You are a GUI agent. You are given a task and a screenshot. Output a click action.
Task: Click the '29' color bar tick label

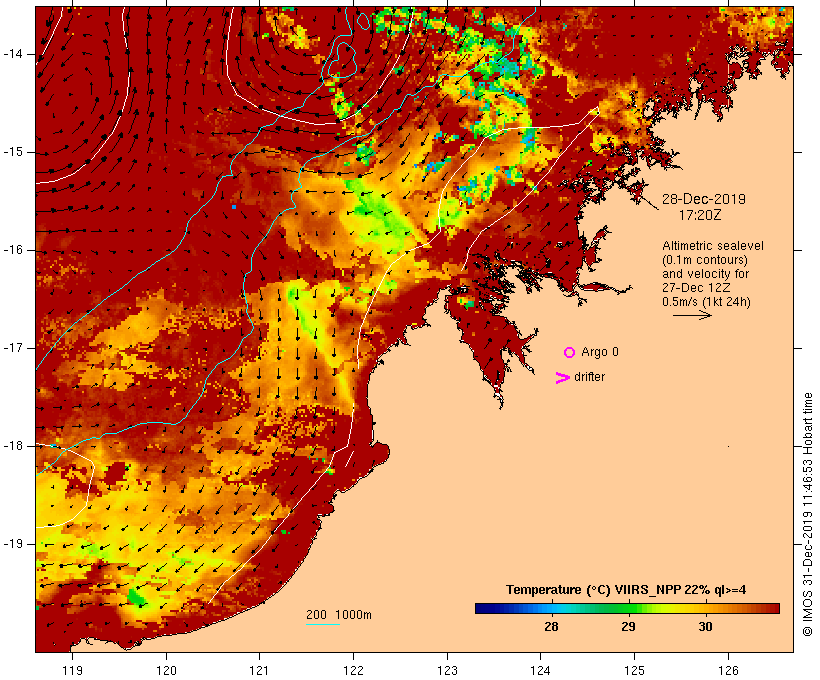point(628,627)
